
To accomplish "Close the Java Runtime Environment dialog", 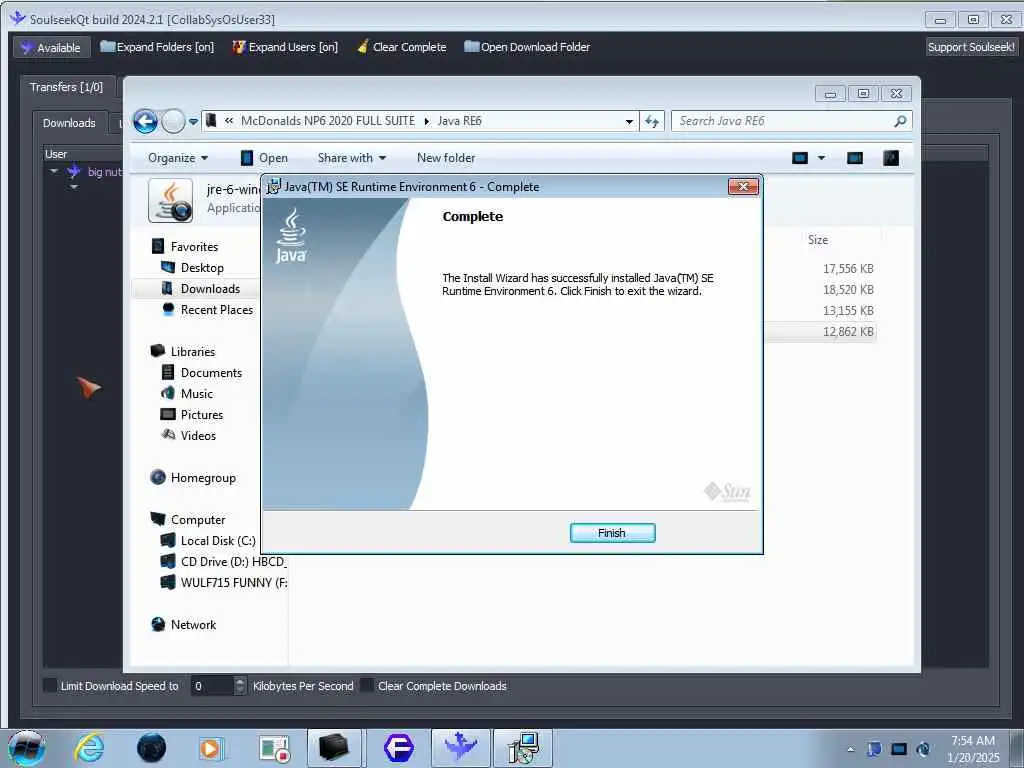I will coord(743,187).
